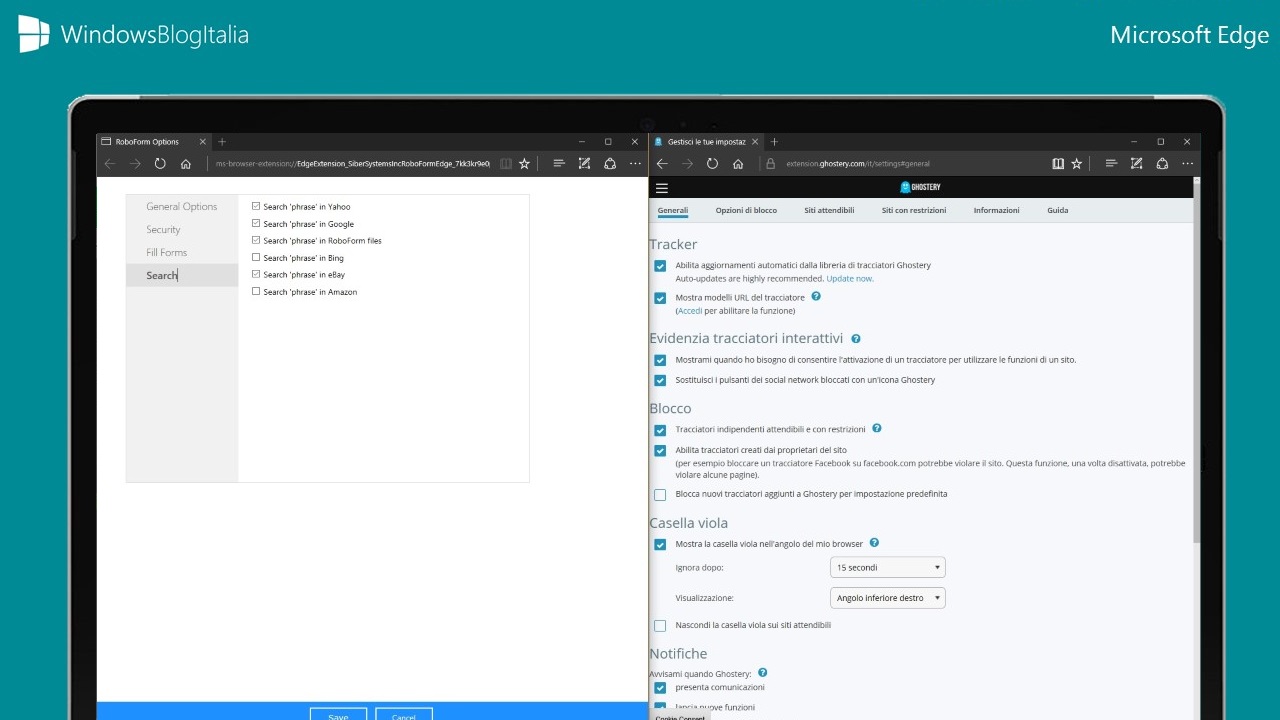Select General Options in RoboForm sidebar
Screen dimensions: 1280x720
182,207
